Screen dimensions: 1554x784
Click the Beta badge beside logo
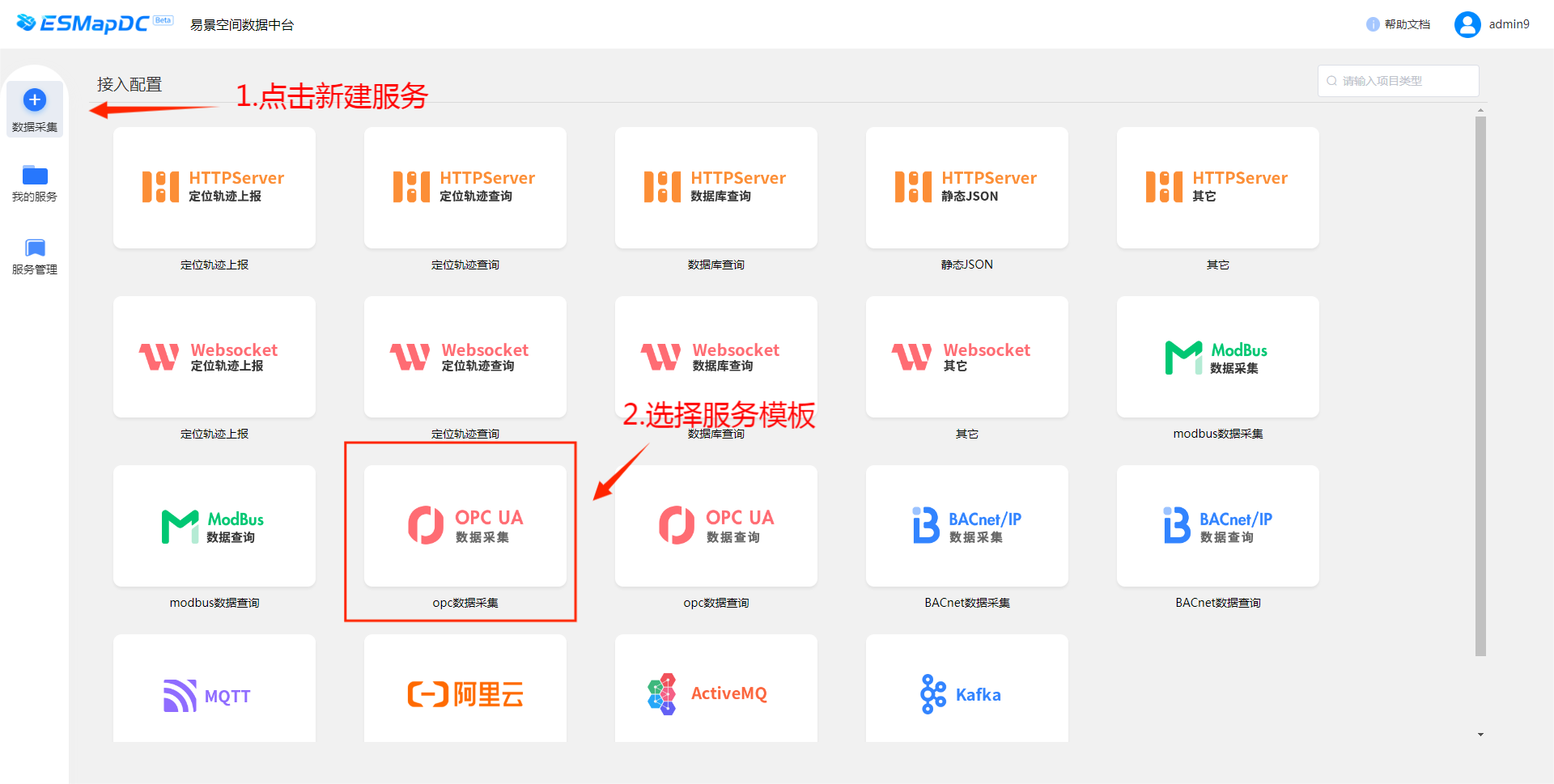click(x=163, y=20)
